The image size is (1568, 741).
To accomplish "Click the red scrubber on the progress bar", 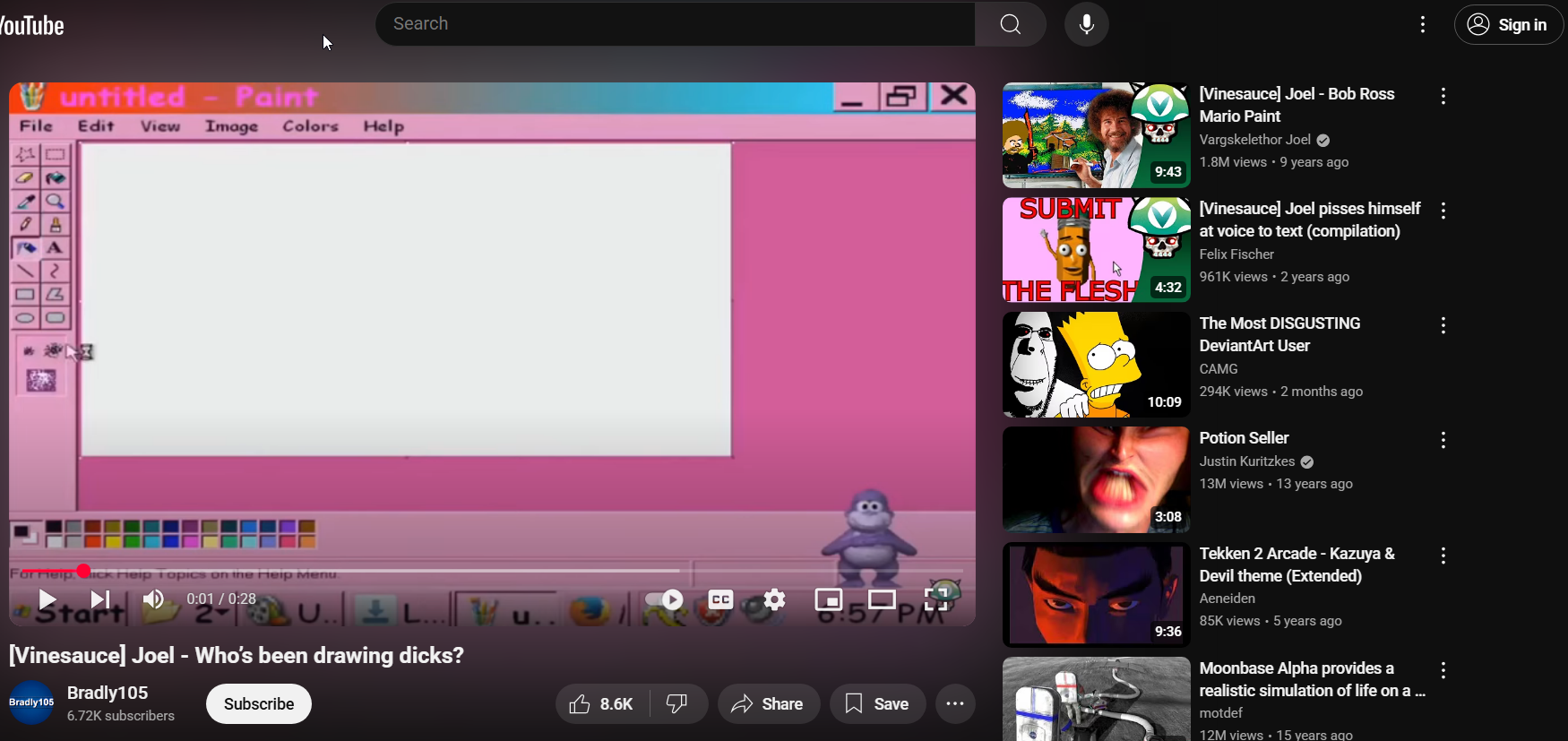I will [83, 571].
